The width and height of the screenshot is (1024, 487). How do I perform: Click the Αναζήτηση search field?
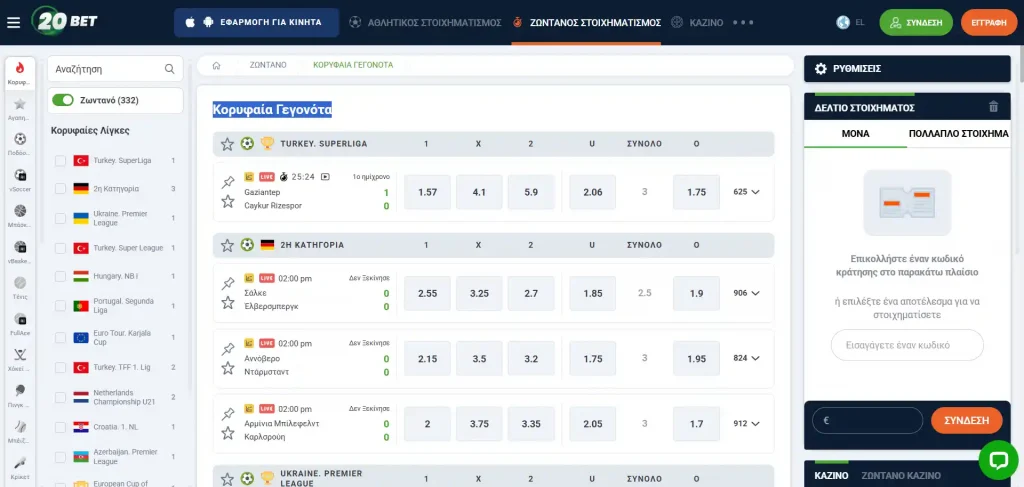coord(115,69)
